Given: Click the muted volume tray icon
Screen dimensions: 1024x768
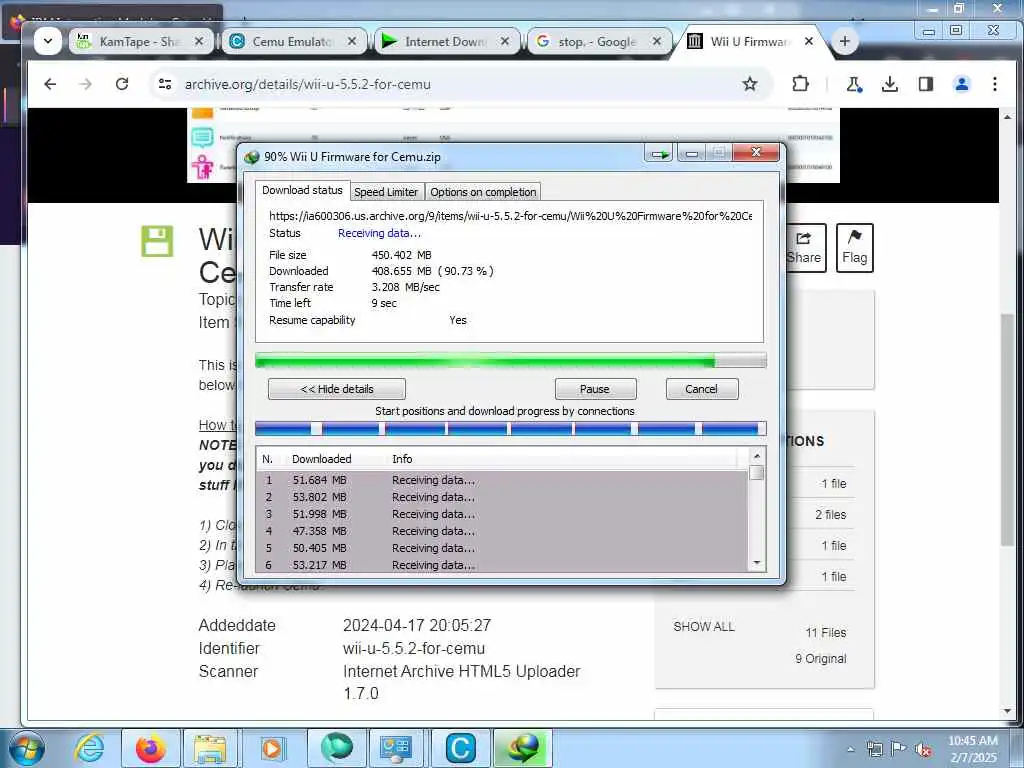Looking at the screenshot, I should 923,750.
